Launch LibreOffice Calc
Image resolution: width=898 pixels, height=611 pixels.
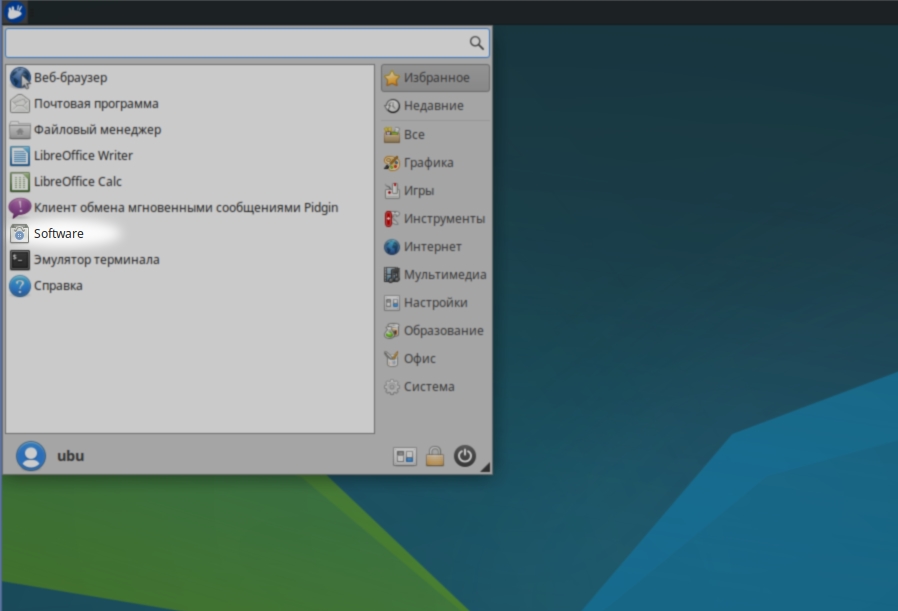(x=190, y=182)
